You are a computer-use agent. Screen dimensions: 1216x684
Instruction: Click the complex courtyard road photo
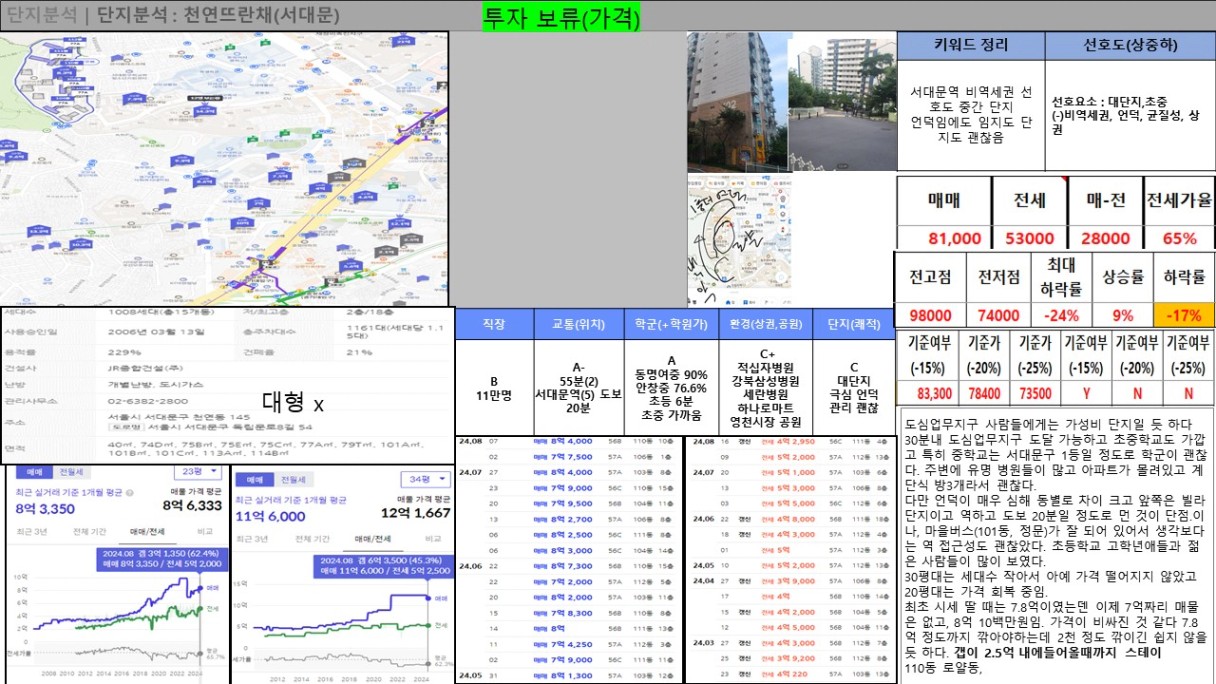(x=842, y=103)
